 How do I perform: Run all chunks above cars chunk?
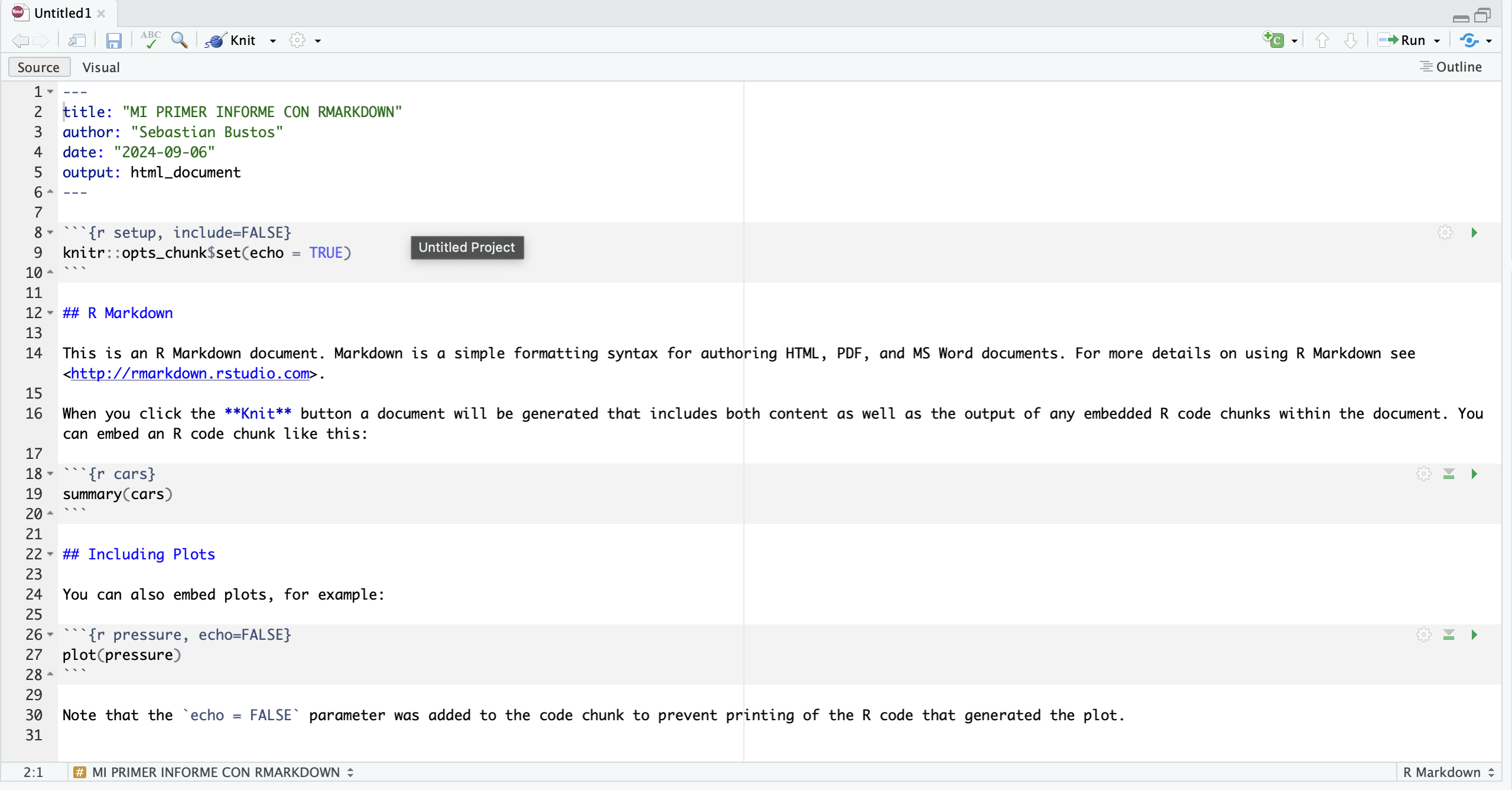click(1449, 474)
